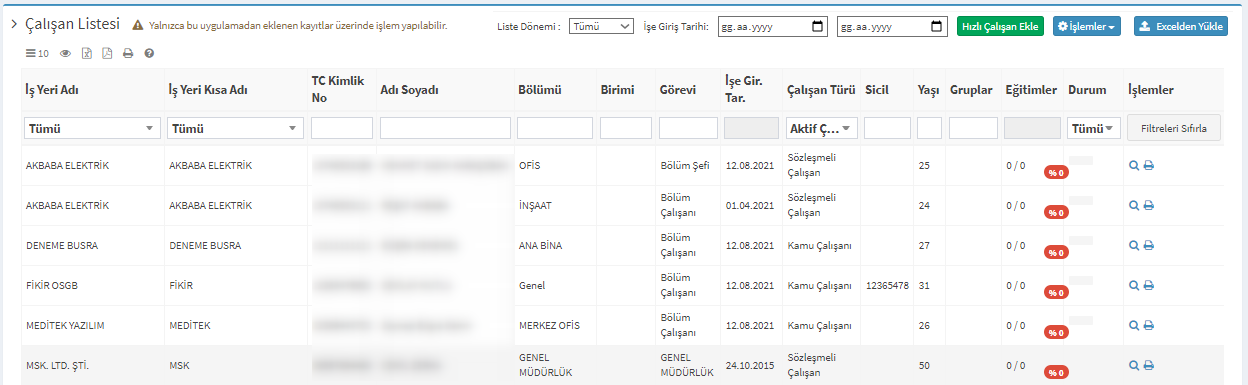The image size is (1248, 385).
Task: Sort by İş Yeri Adı column header
Action: point(52,90)
